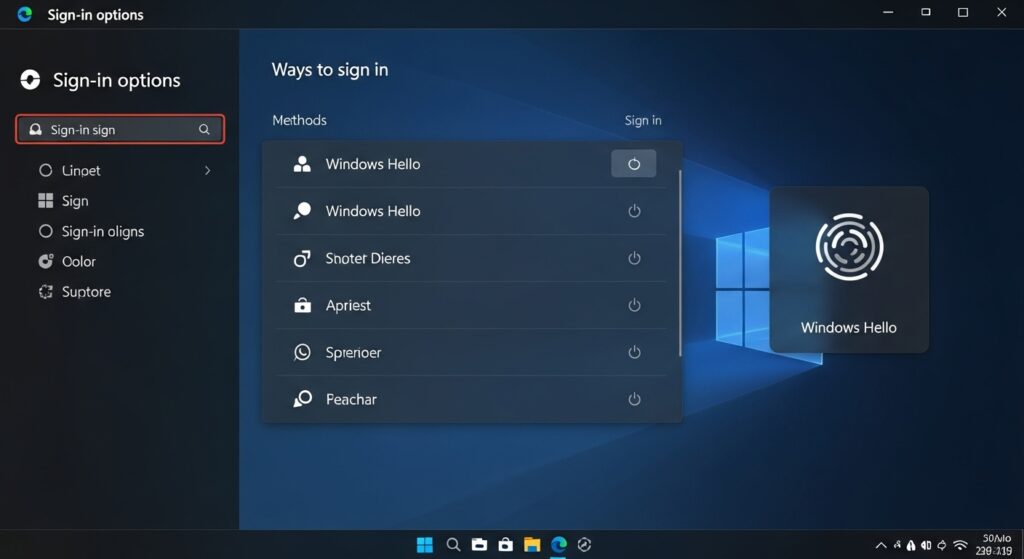Image resolution: width=1024 pixels, height=559 pixels.
Task: Switch to Edge in the taskbar
Action: (558, 545)
